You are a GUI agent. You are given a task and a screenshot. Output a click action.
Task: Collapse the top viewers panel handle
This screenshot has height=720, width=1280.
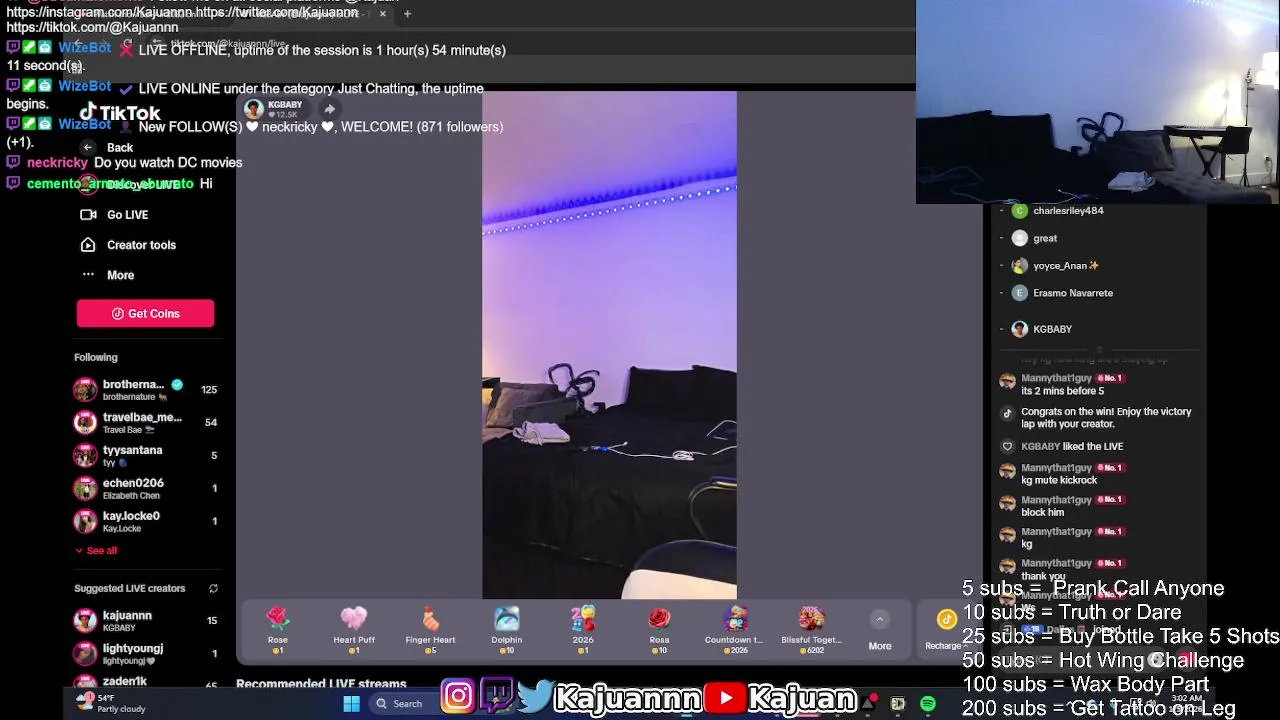[1099, 350]
